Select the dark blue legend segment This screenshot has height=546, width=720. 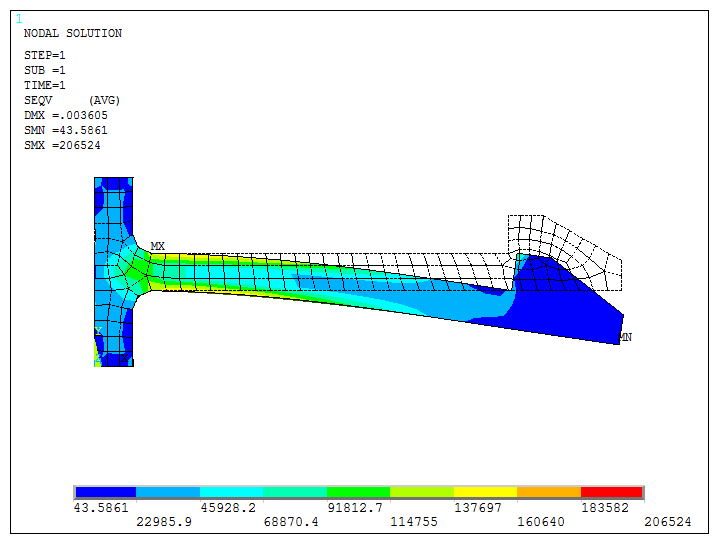click(105, 492)
